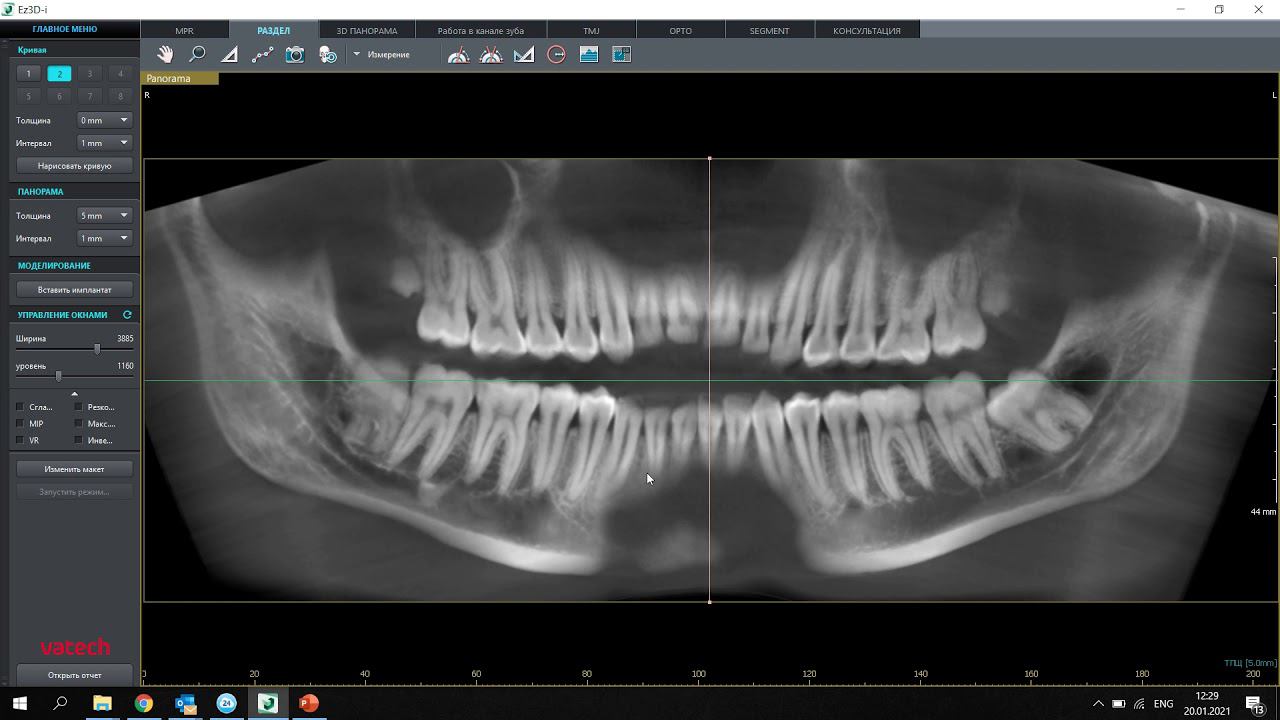
Task: Open the notification center icon
Action: pos(1254,704)
